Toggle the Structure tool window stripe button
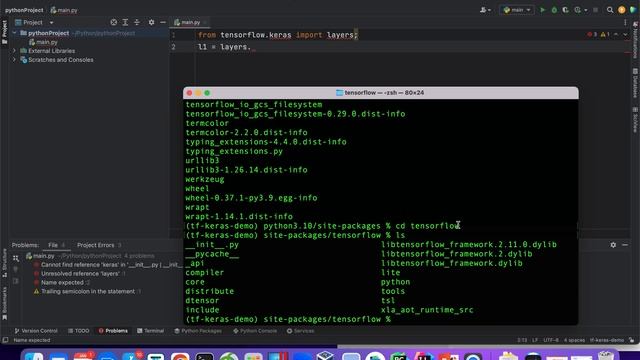The width and height of the screenshot is (640, 360). [x=4, y=263]
